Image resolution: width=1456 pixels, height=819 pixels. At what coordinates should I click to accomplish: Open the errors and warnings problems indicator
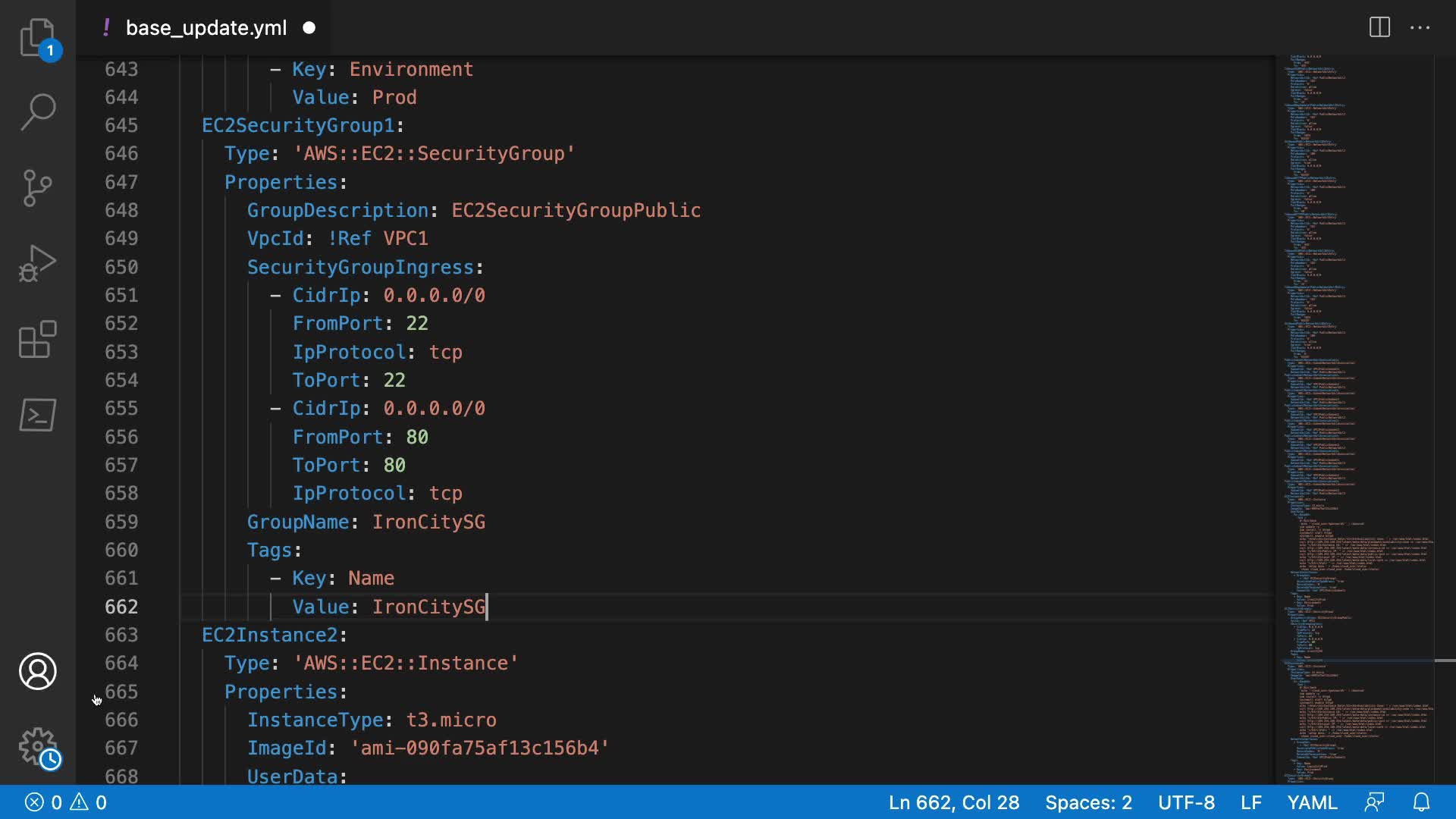tap(66, 802)
